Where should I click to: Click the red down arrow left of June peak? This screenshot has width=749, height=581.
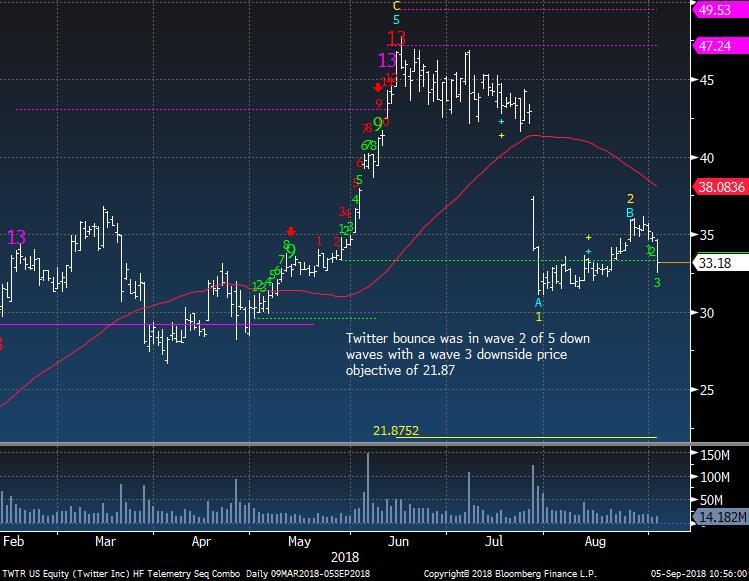click(378, 87)
